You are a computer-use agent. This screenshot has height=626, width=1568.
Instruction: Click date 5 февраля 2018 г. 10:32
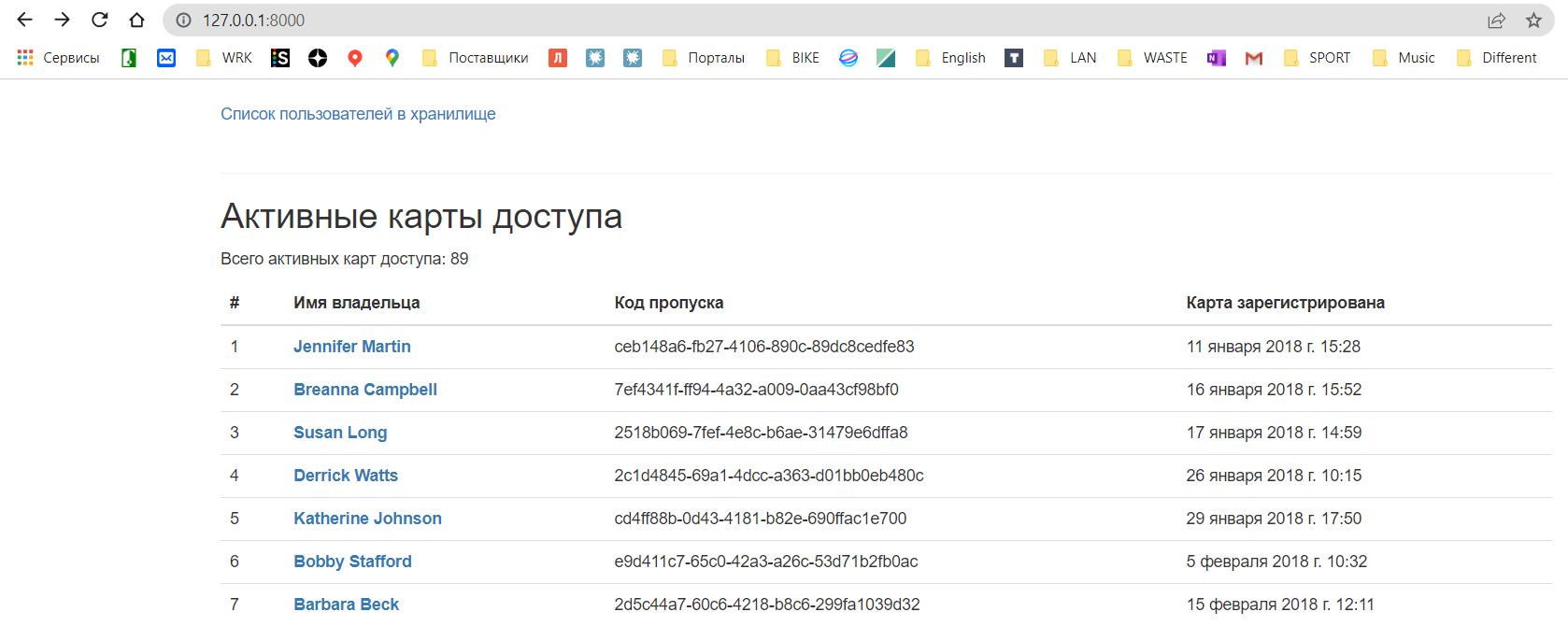tap(1277, 562)
